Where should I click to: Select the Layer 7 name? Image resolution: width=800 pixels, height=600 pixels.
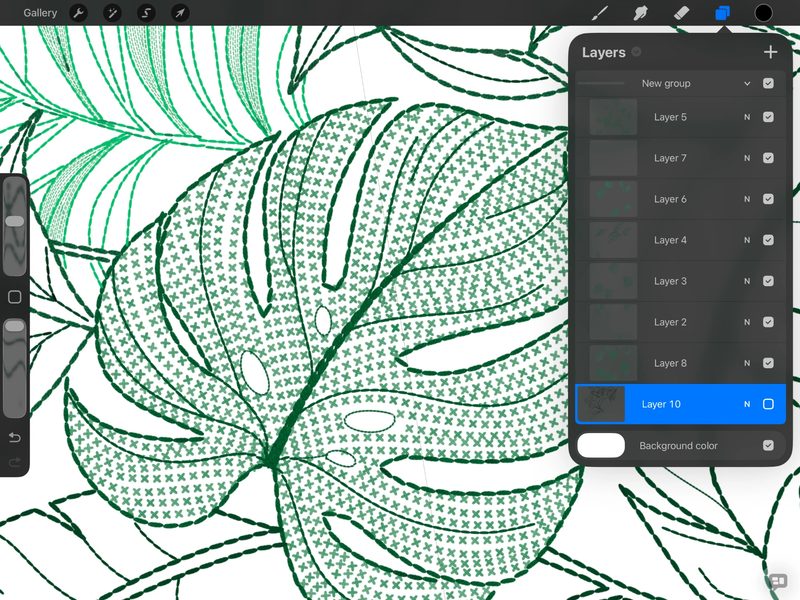[x=670, y=158]
